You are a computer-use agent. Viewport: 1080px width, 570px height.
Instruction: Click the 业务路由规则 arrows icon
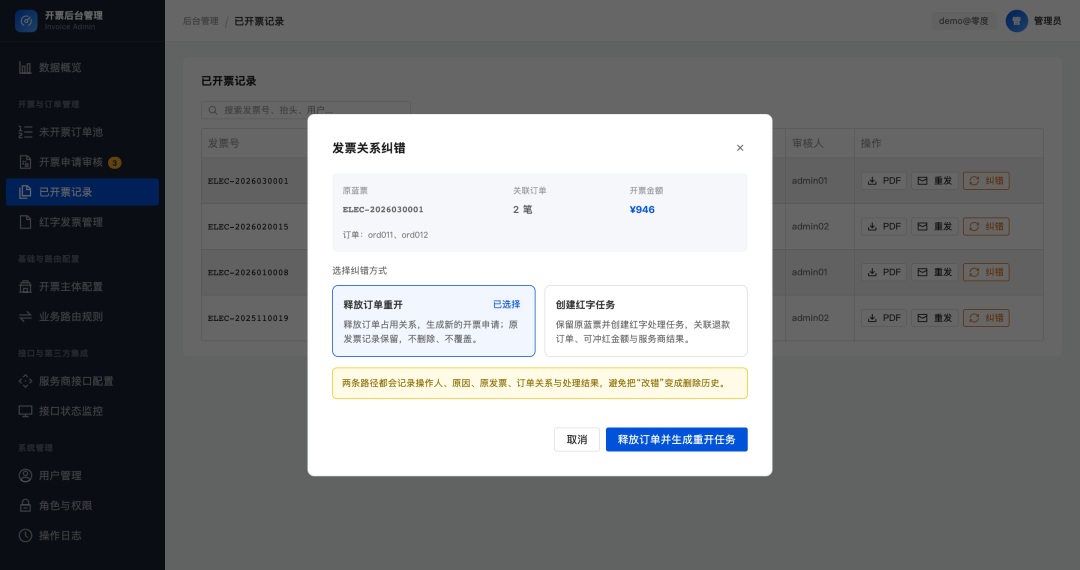pyautogui.click(x=25, y=317)
